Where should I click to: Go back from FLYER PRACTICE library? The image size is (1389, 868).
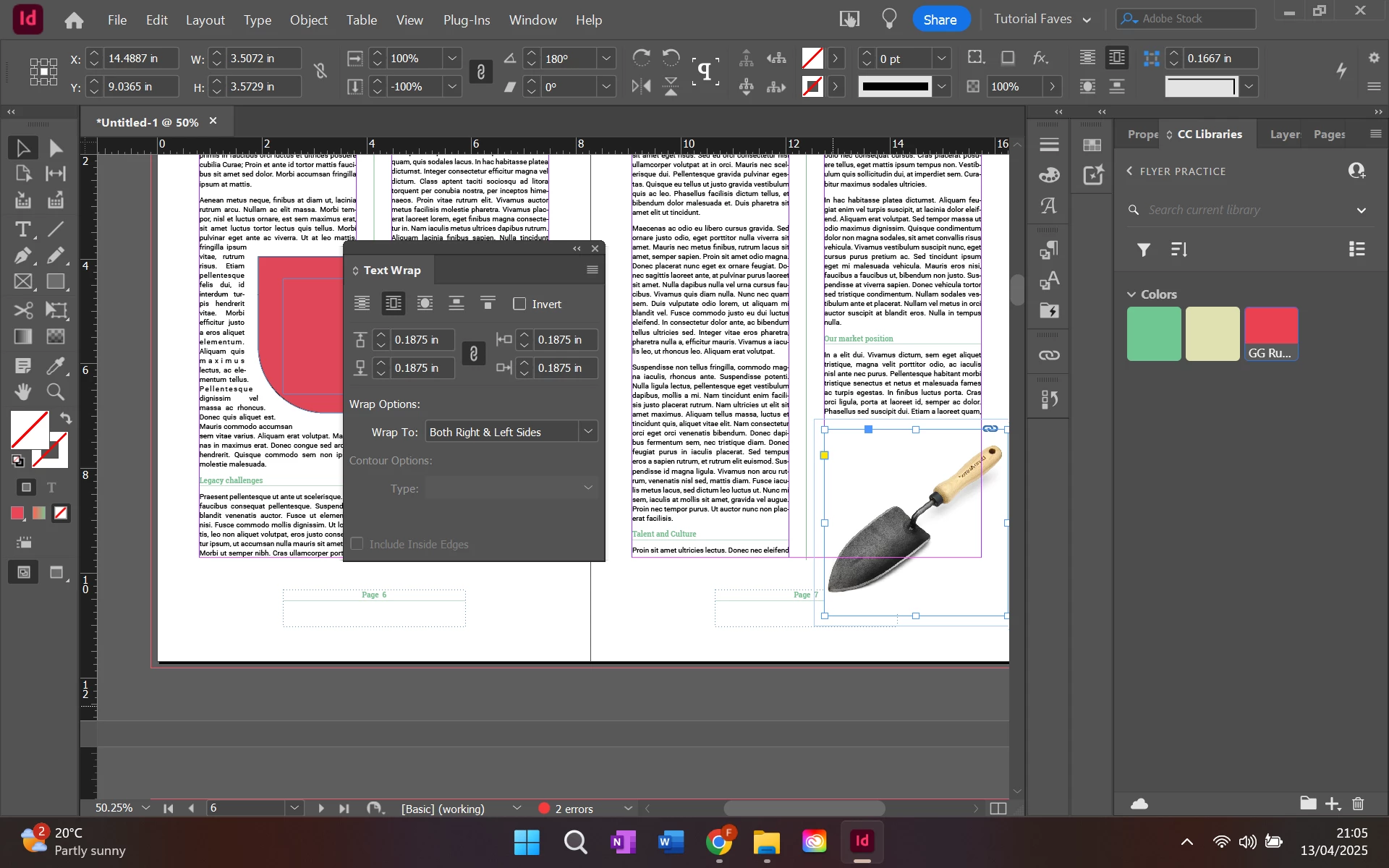coord(1129,171)
